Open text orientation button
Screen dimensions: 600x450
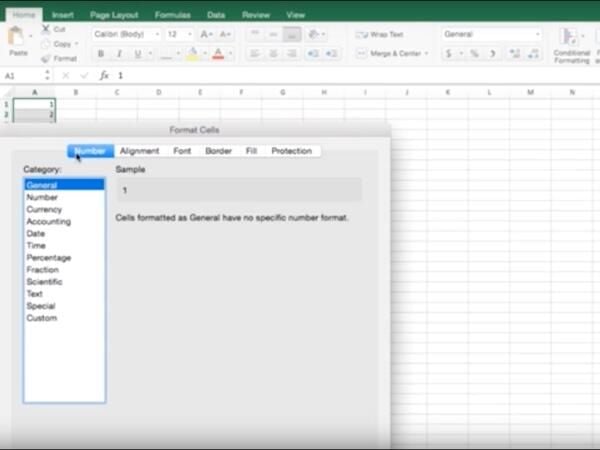(314, 34)
